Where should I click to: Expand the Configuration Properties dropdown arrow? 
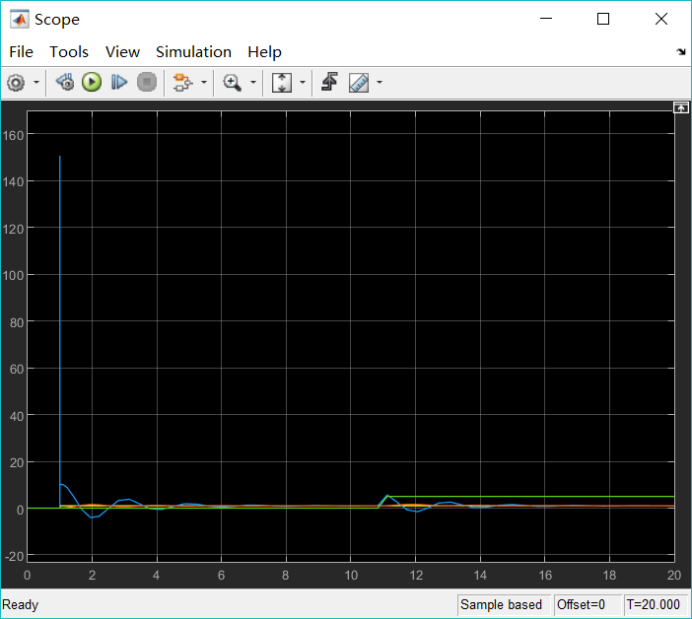pyautogui.click(x=37, y=83)
